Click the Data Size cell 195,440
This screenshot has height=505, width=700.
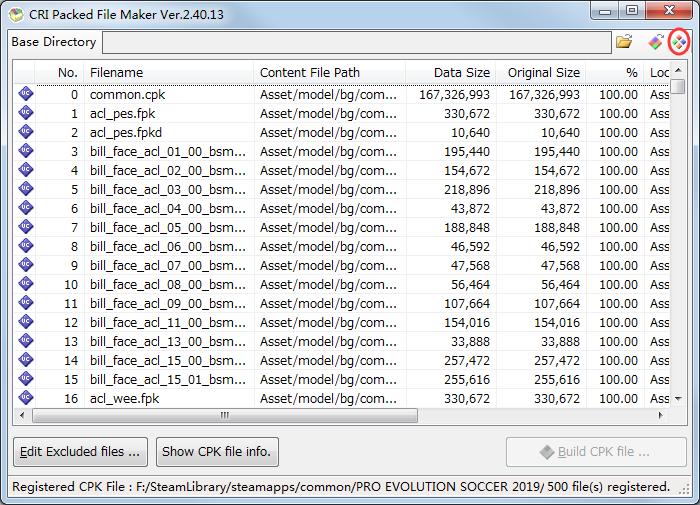click(x=467, y=152)
